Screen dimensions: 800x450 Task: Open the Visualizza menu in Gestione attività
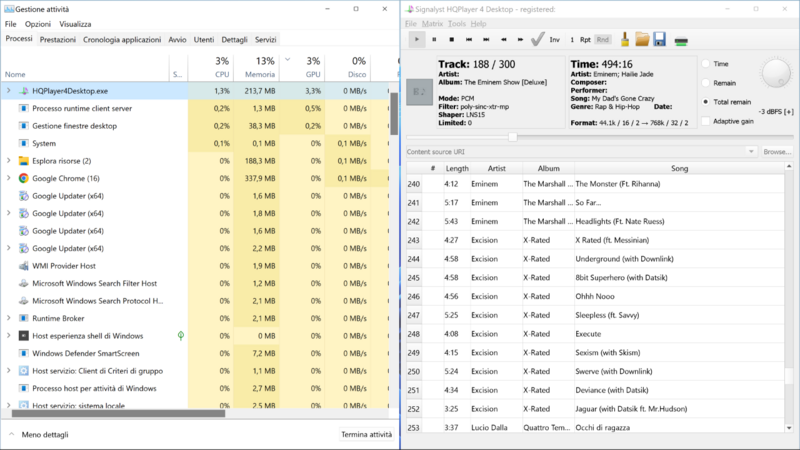click(75, 24)
